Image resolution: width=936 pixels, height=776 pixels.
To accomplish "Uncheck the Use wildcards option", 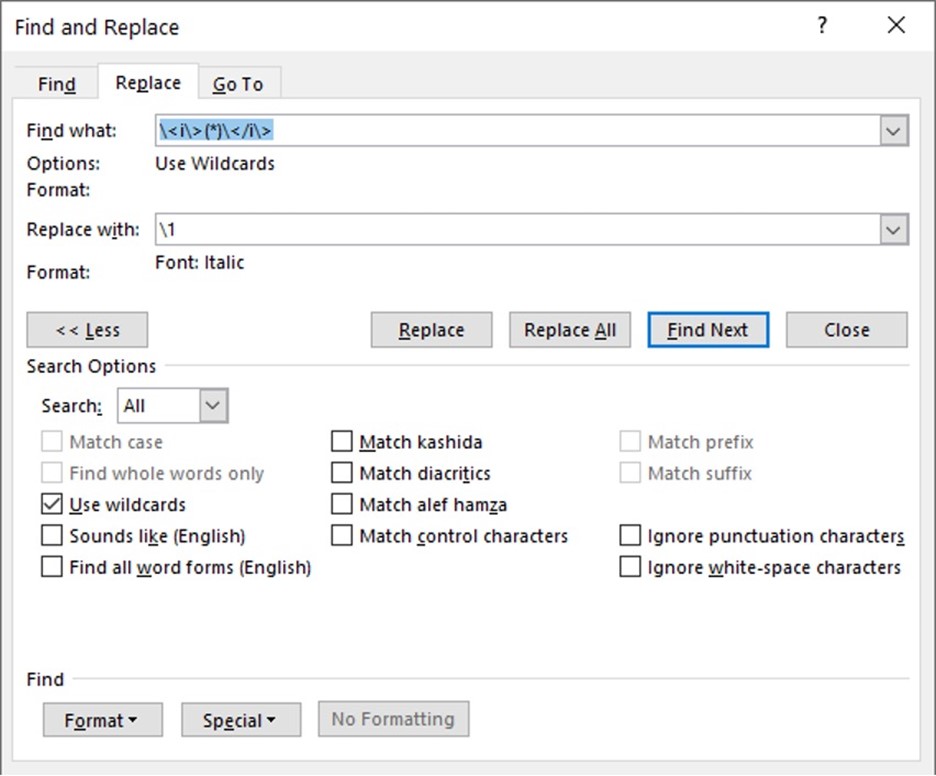I will click(51, 504).
